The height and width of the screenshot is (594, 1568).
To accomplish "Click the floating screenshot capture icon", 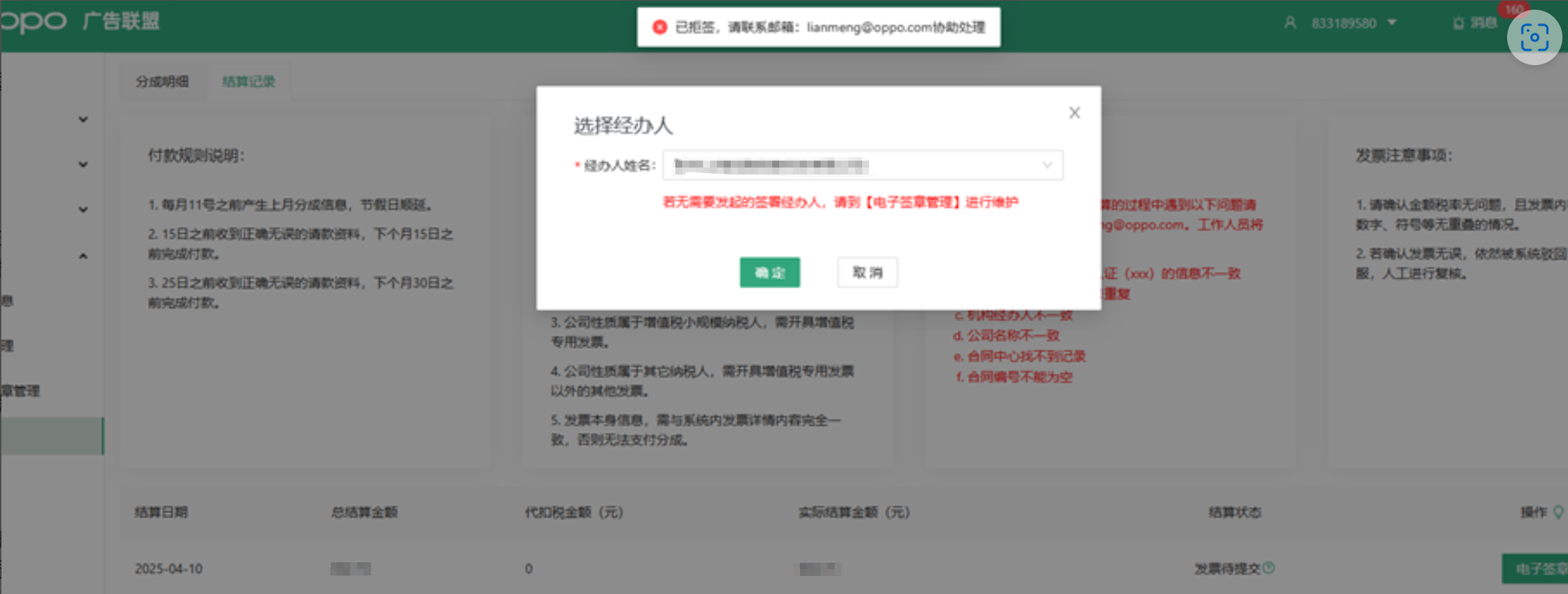I will 1534,37.
